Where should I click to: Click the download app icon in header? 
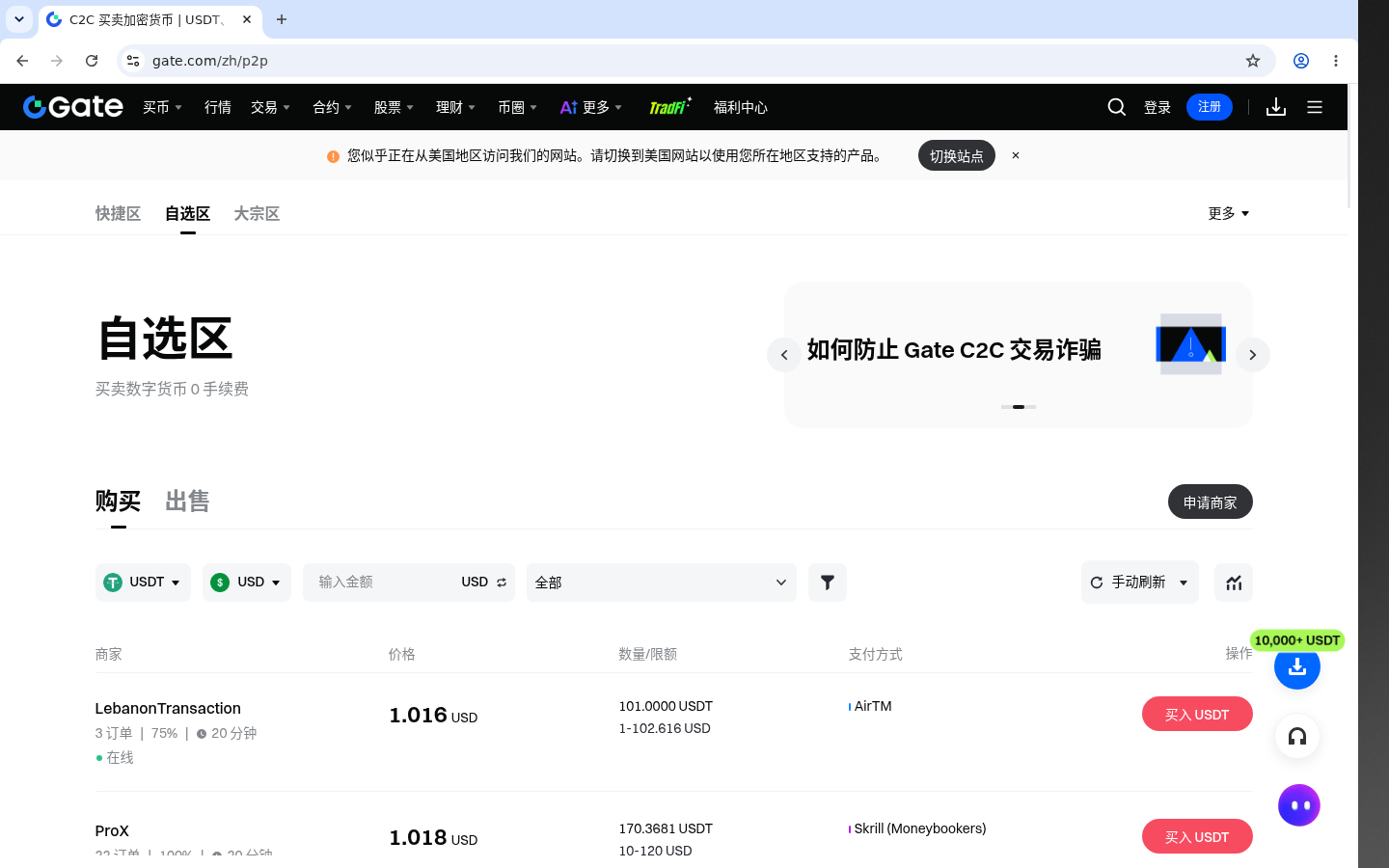tap(1276, 107)
